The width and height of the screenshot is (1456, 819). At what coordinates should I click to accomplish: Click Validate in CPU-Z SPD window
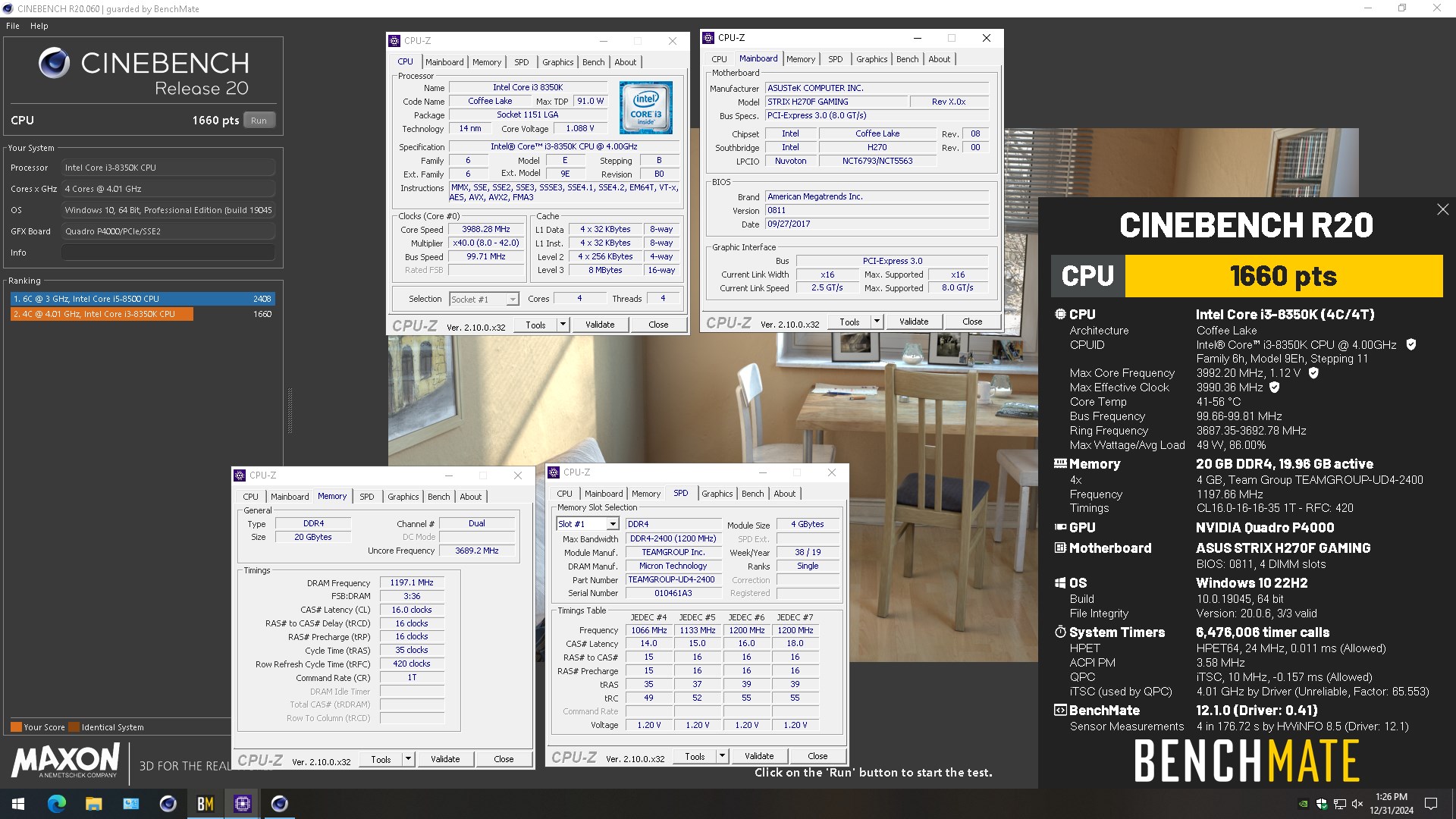759,756
